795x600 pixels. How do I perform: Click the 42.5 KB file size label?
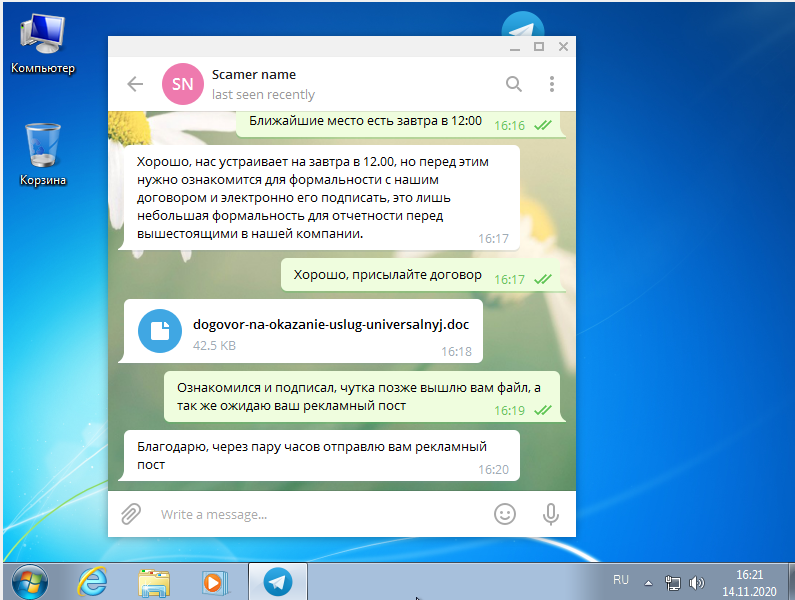(x=214, y=346)
